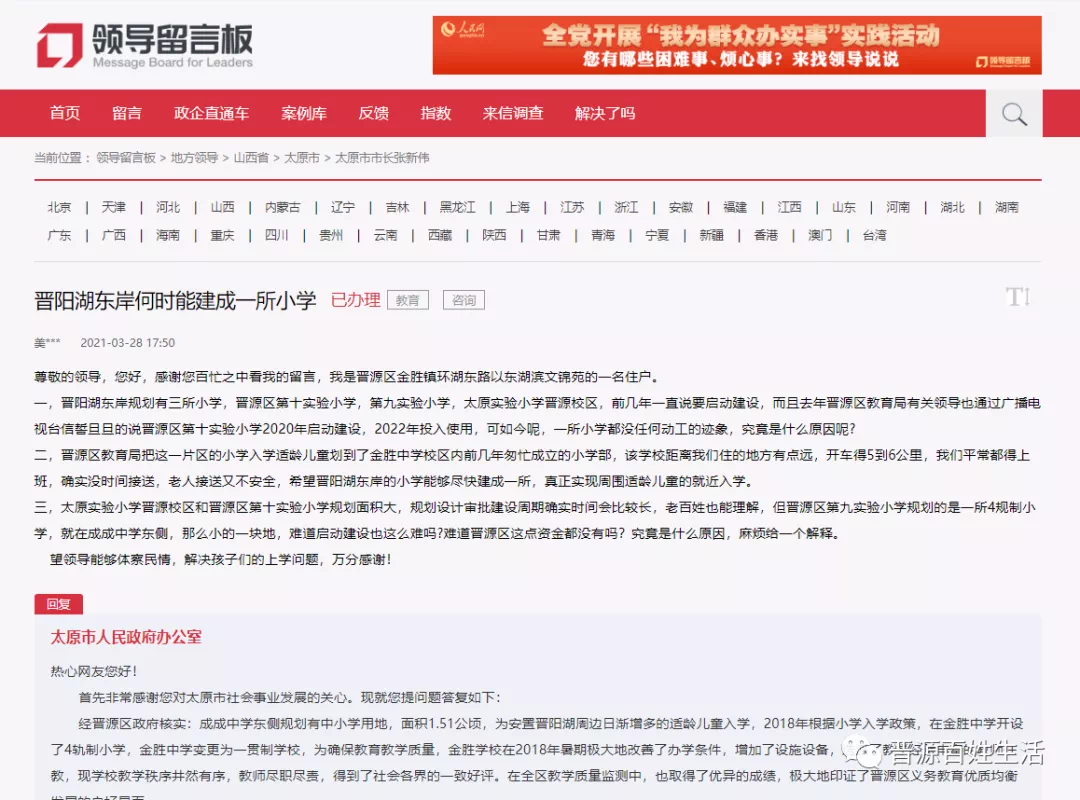Go to 地方领导 in the breadcrumb
Screen dimensions: 1080x800
coord(194,158)
